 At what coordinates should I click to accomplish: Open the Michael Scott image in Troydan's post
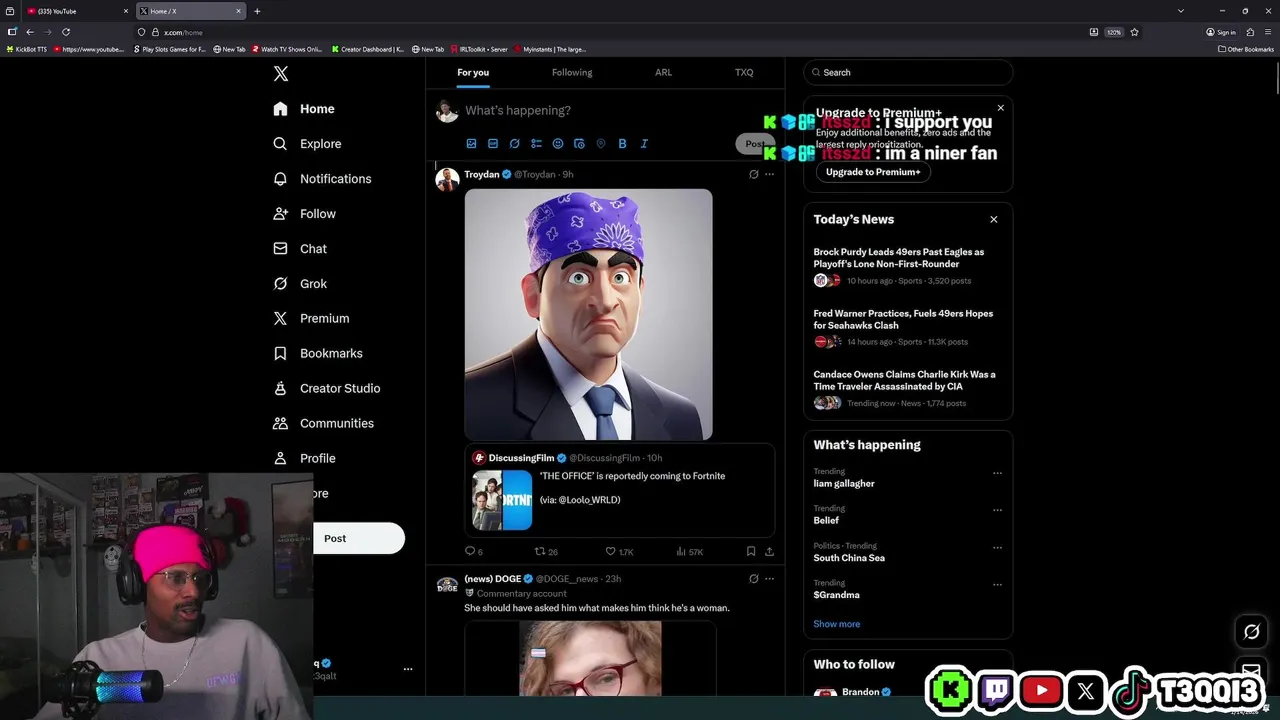tap(588, 314)
